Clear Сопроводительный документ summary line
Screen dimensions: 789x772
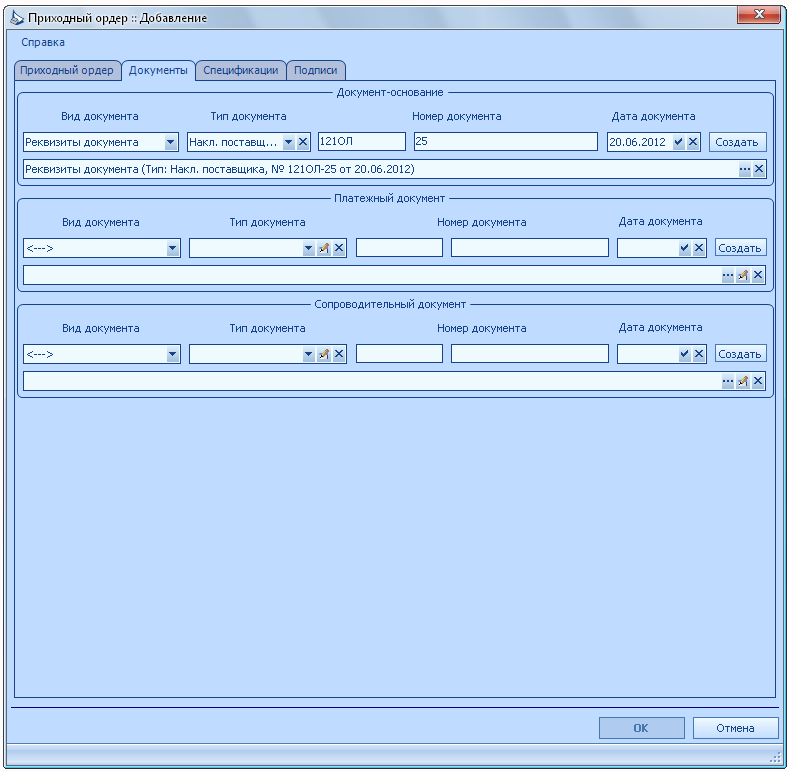point(758,381)
